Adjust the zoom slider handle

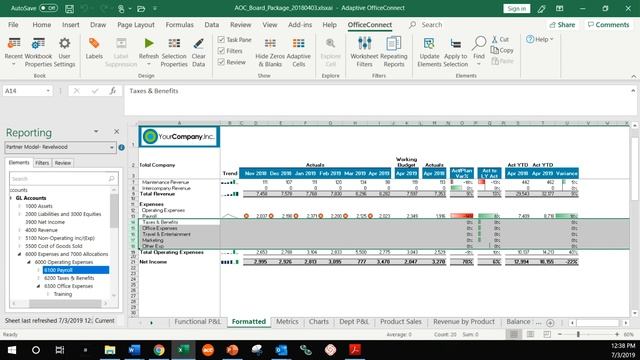pos(578,334)
